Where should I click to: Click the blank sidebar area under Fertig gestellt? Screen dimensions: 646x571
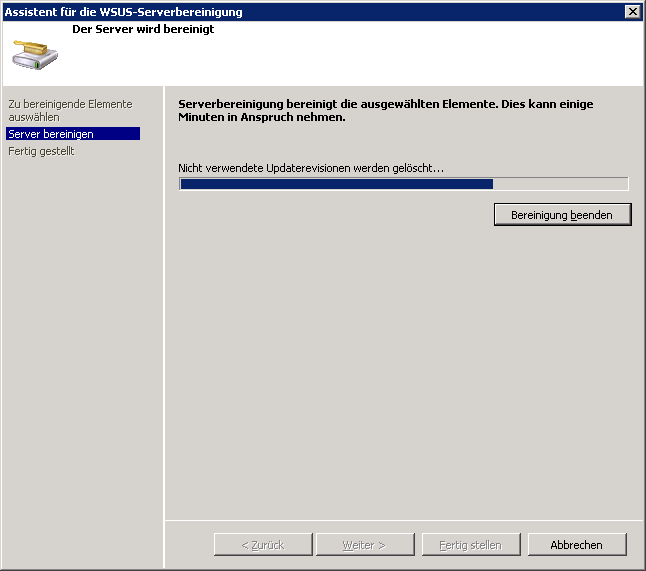coord(80,350)
